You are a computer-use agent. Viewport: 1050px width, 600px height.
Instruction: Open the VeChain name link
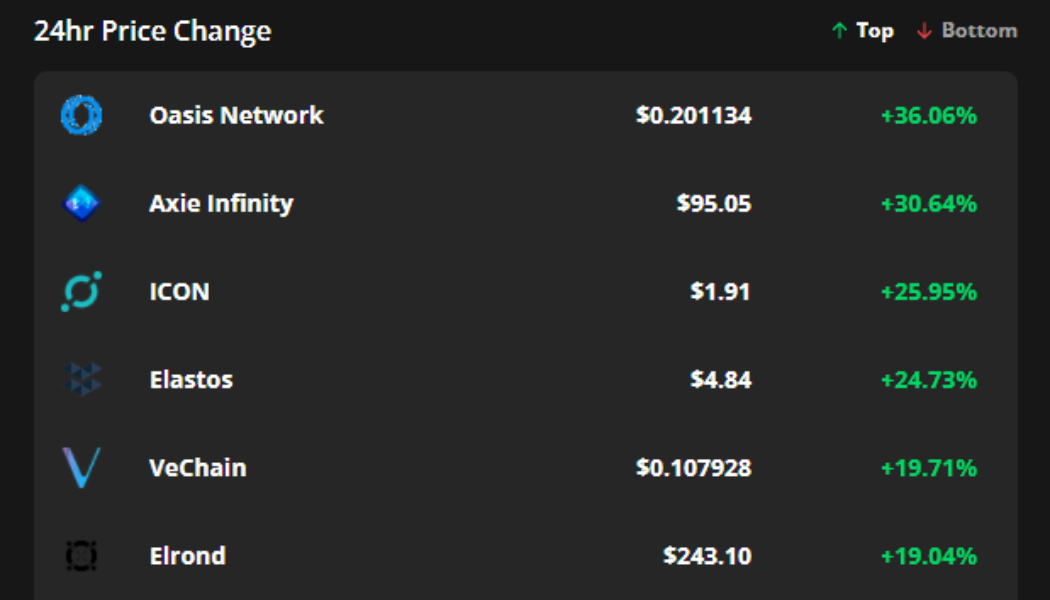197,468
